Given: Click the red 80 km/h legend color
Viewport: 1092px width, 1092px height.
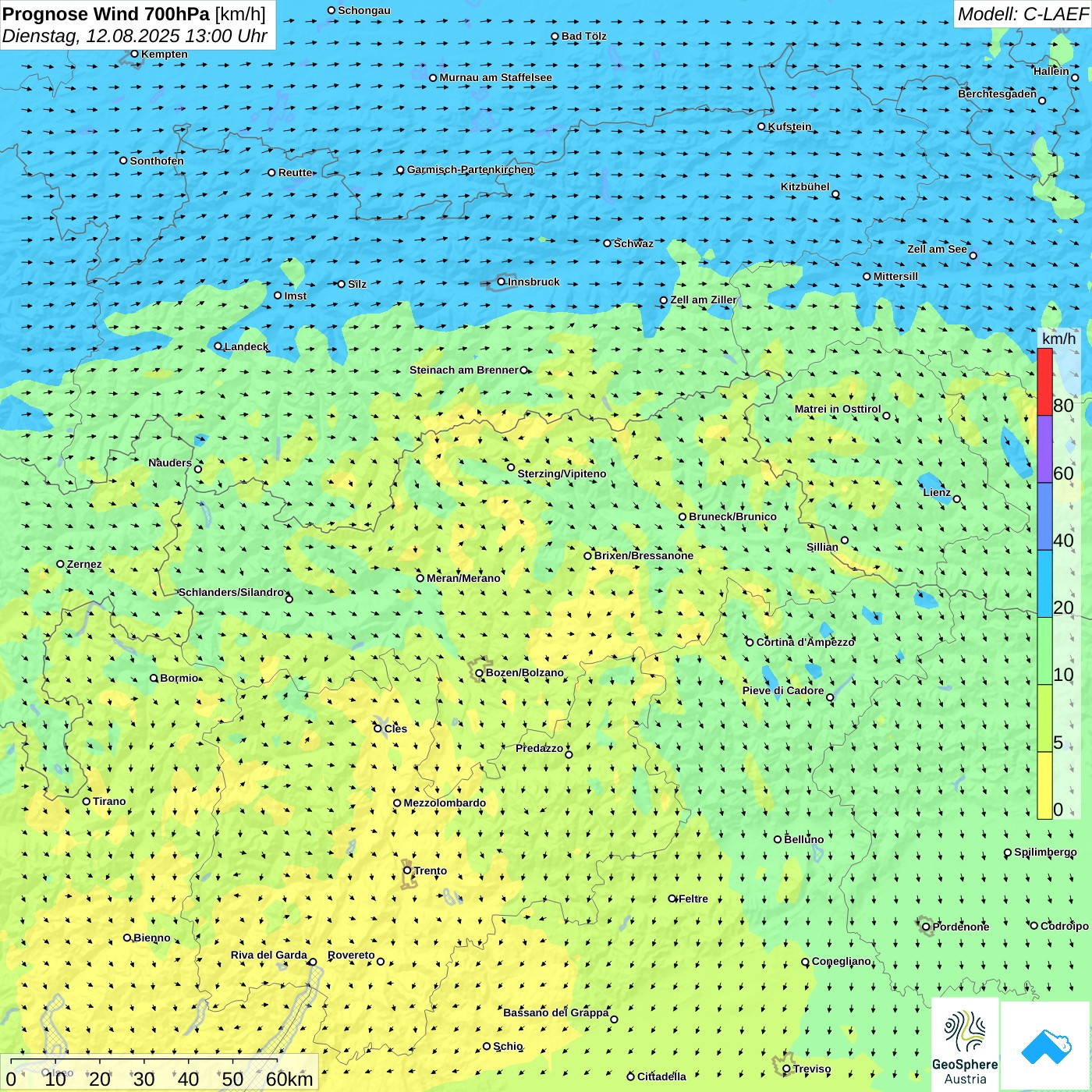Looking at the screenshot, I should point(1044,381).
